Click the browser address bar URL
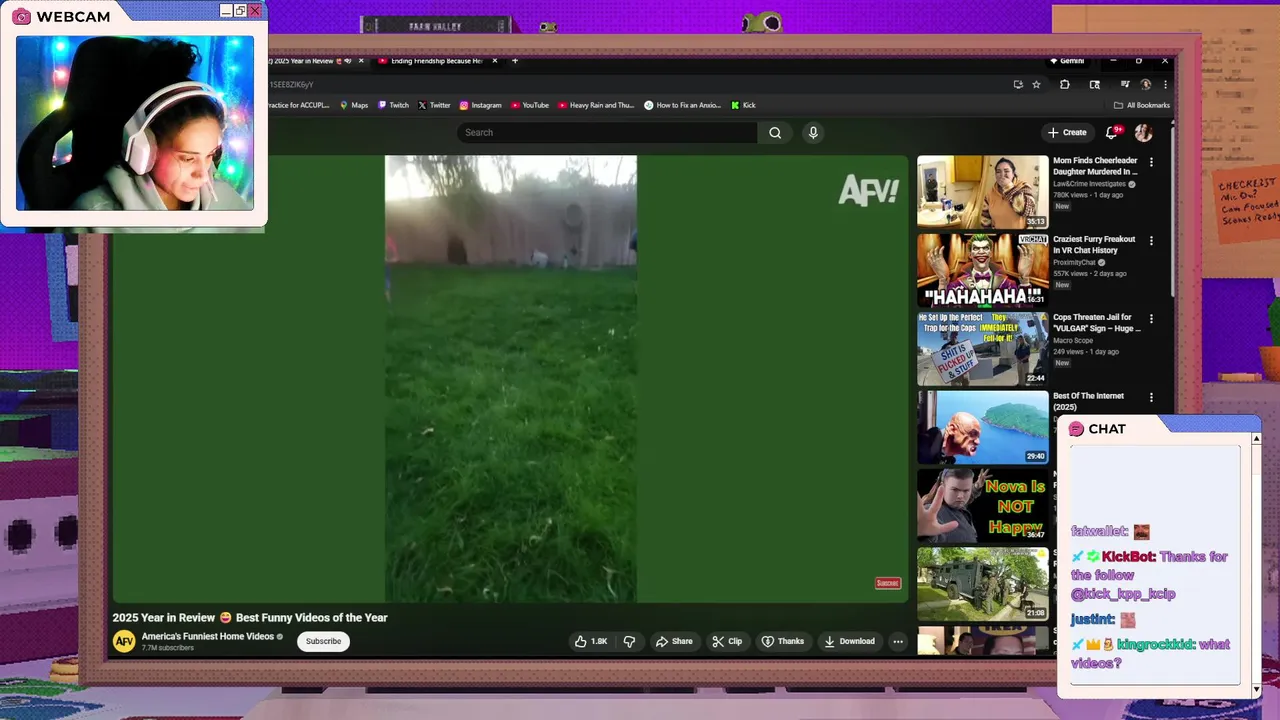This screenshot has width=1280, height=720. click(291, 85)
